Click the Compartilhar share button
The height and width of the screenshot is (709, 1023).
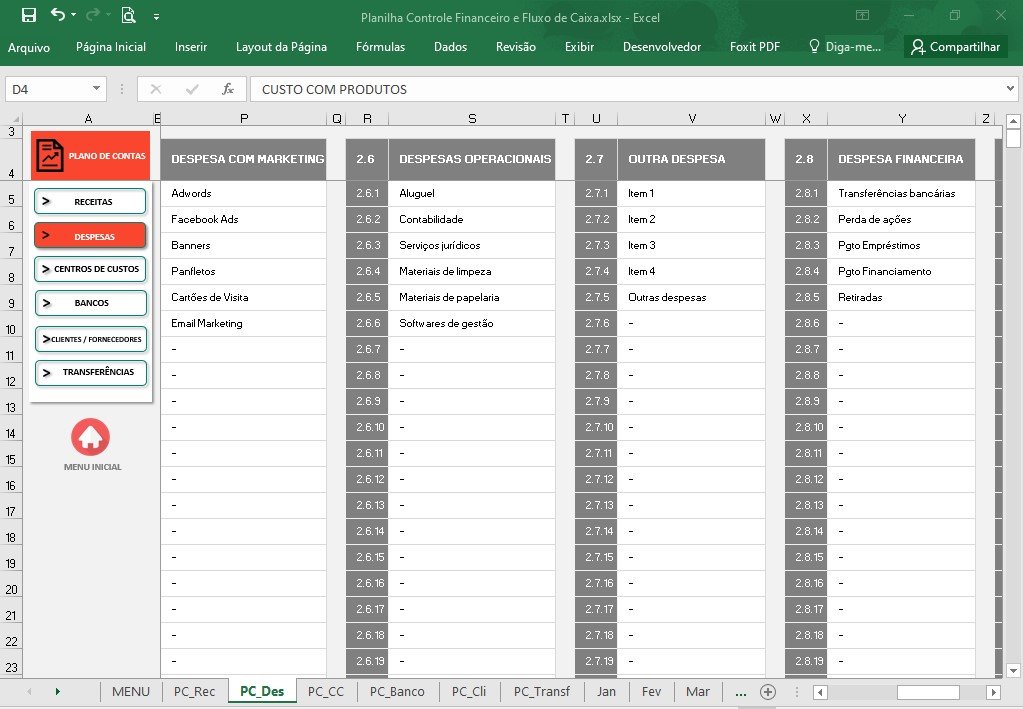956,47
